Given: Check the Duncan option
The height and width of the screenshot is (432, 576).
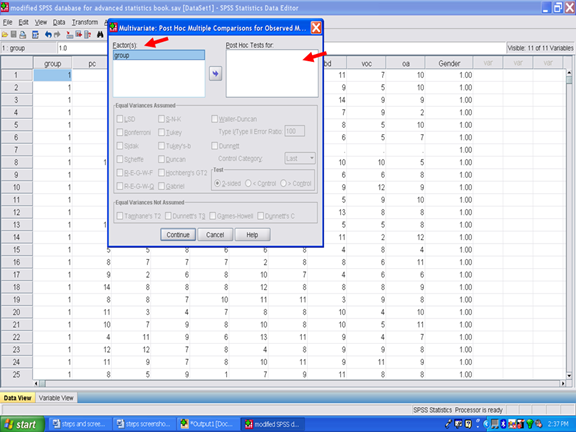Looking at the screenshot, I should coord(161,159).
